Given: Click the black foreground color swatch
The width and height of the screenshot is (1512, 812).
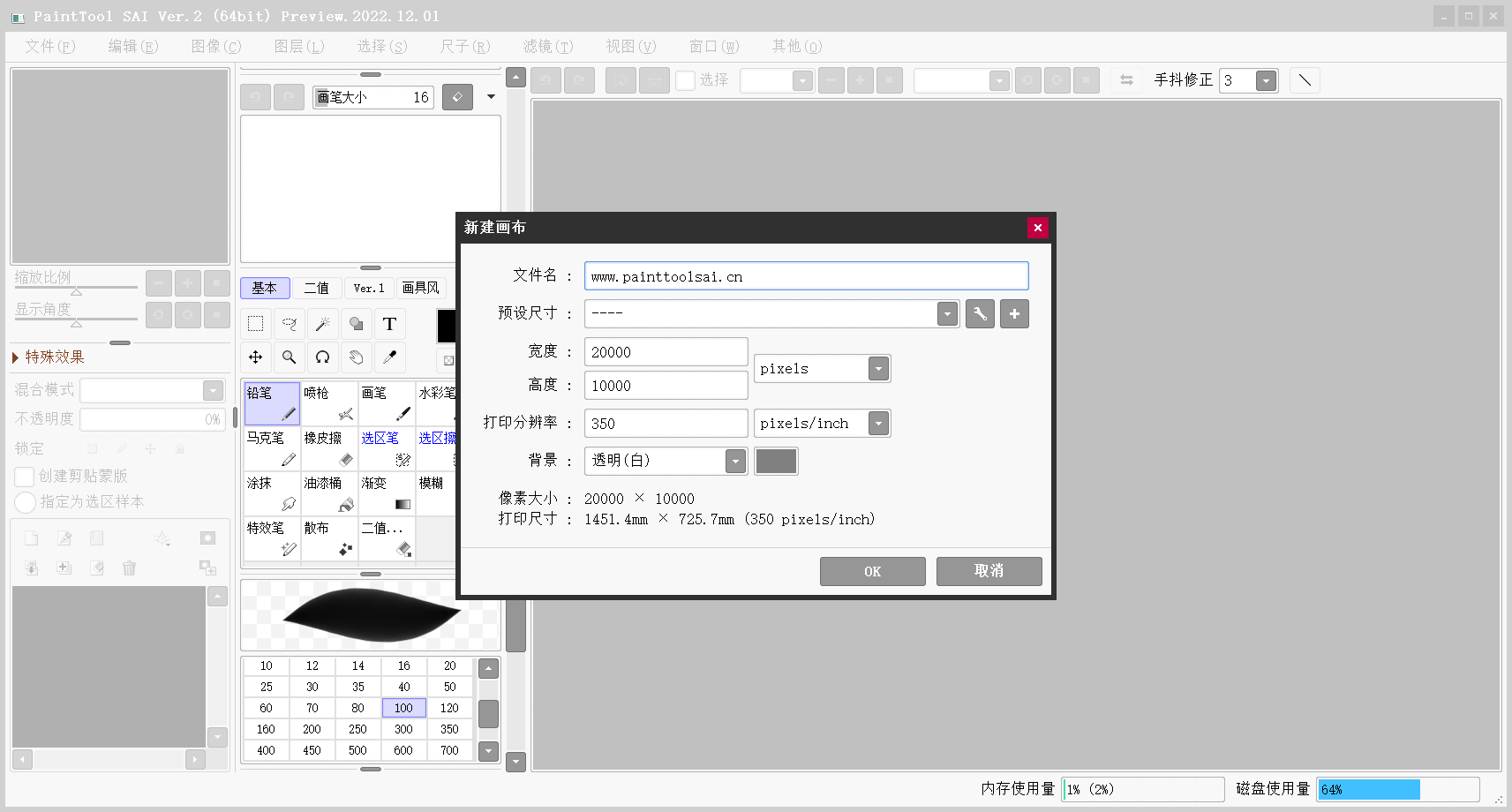Looking at the screenshot, I should coord(447,325).
